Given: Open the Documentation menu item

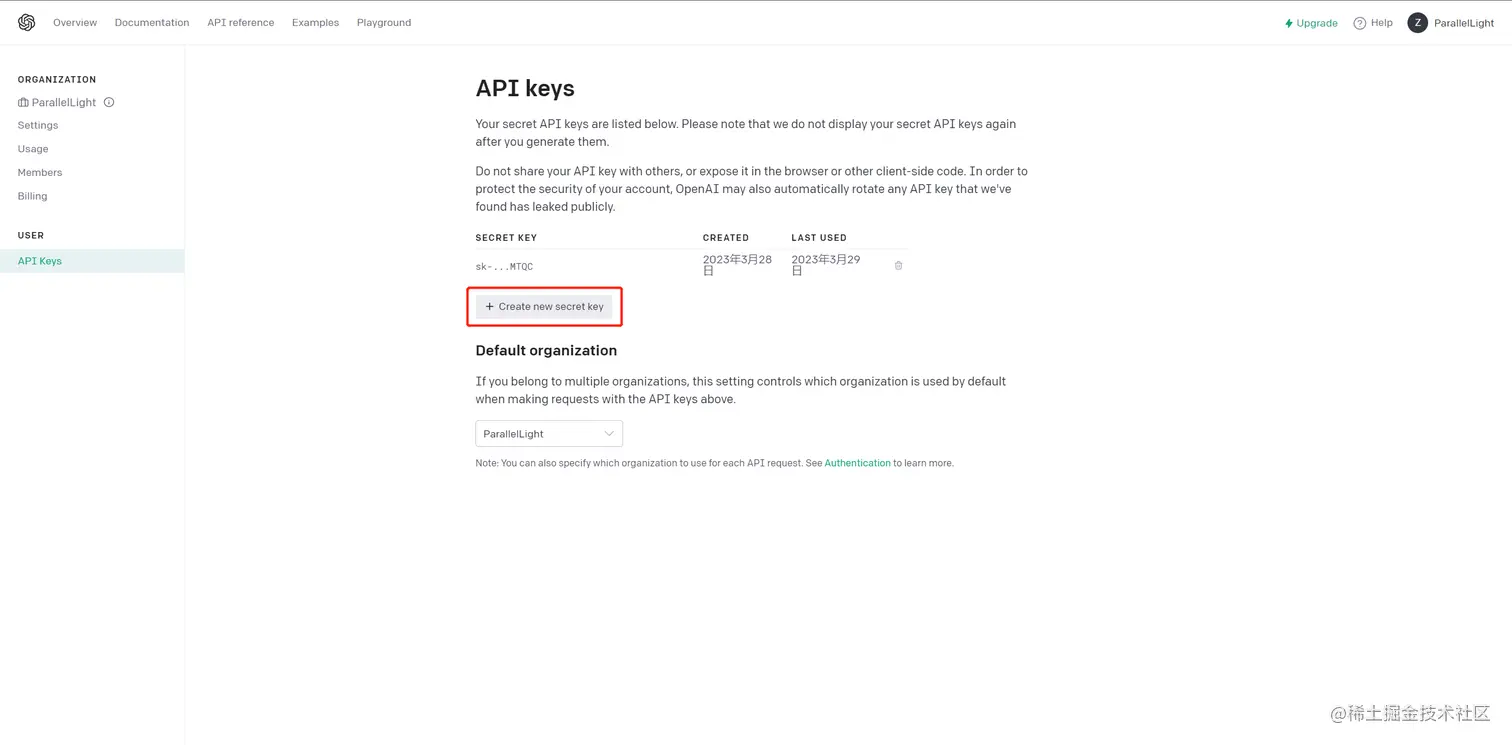Looking at the screenshot, I should coord(152,22).
